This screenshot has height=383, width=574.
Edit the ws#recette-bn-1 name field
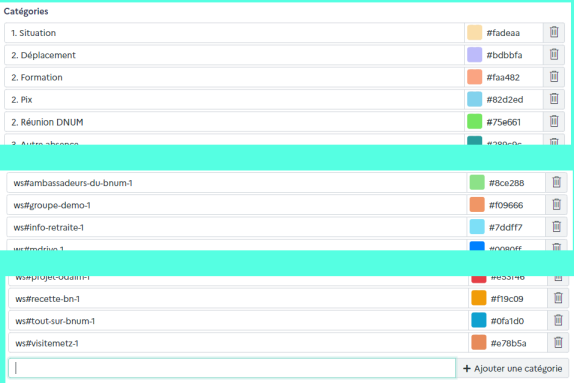point(239,298)
